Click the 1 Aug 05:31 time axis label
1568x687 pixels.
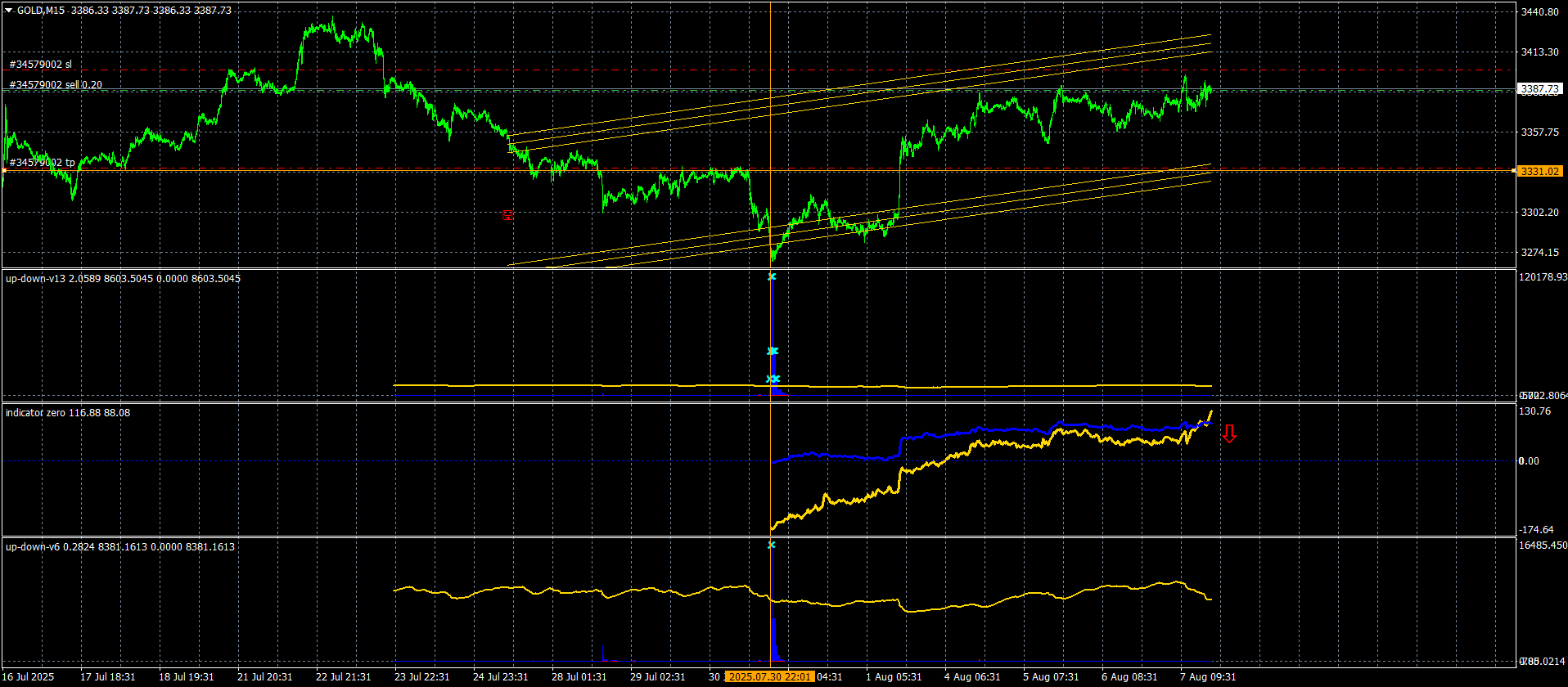tap(894, 677)
